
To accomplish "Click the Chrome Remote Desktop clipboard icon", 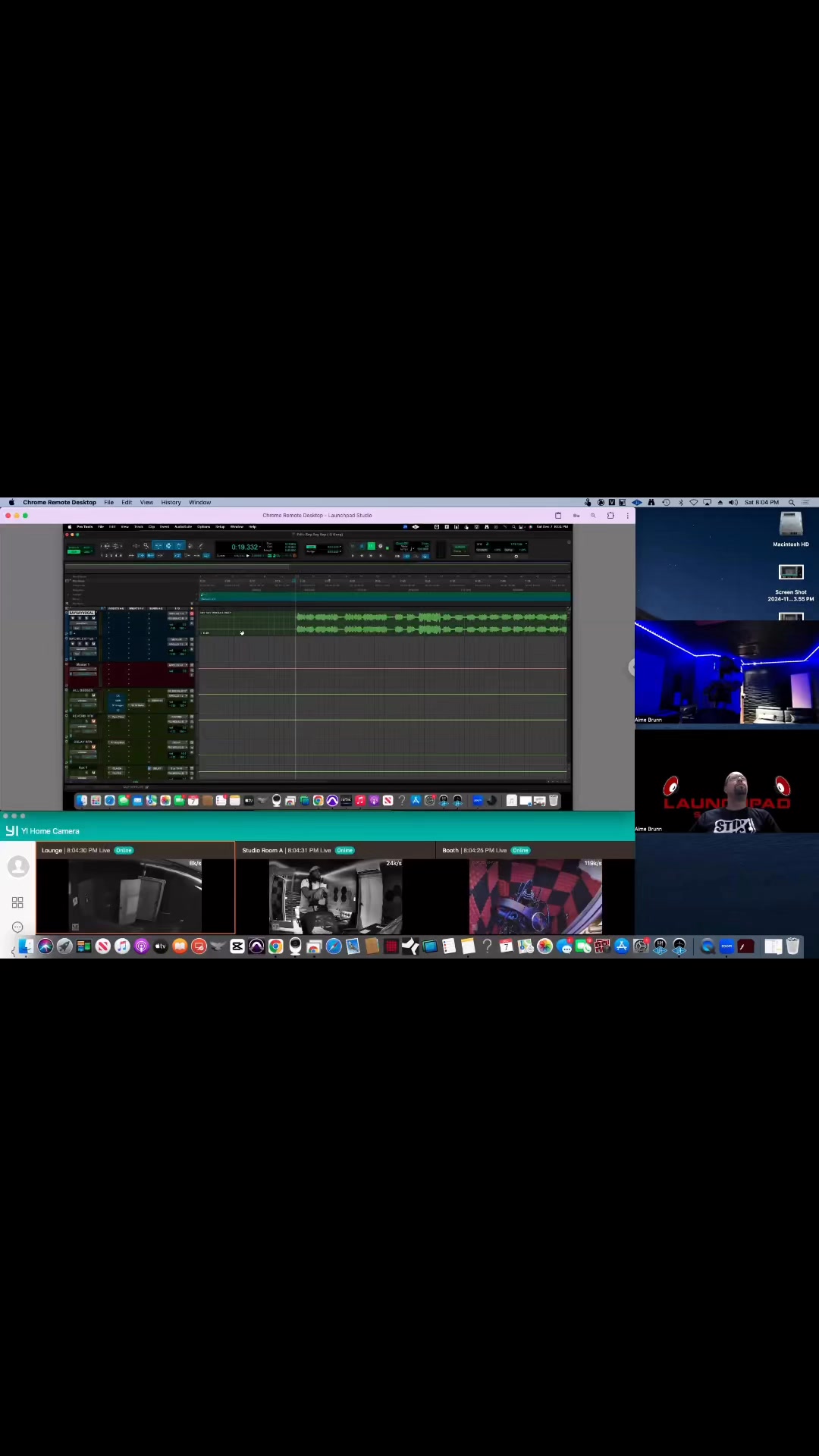I will click(558, 516).
